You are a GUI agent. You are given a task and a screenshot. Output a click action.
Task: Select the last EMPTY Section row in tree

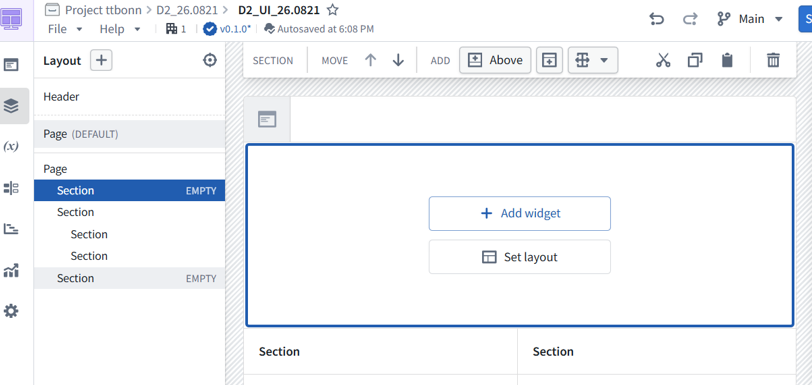(129, 278)
